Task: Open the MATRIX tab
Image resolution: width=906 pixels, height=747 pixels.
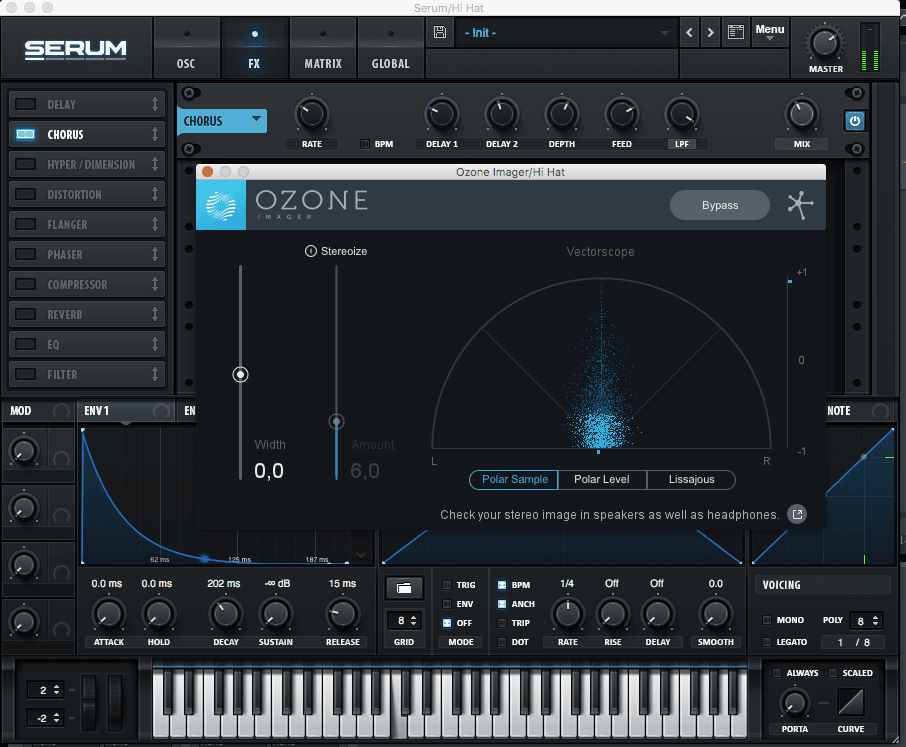Action: pos(323,47)
